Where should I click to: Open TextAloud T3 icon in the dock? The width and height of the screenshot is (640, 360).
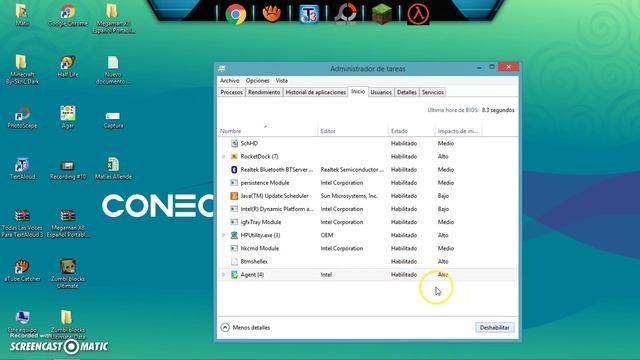pyautogui.click(x=309, y=14)
